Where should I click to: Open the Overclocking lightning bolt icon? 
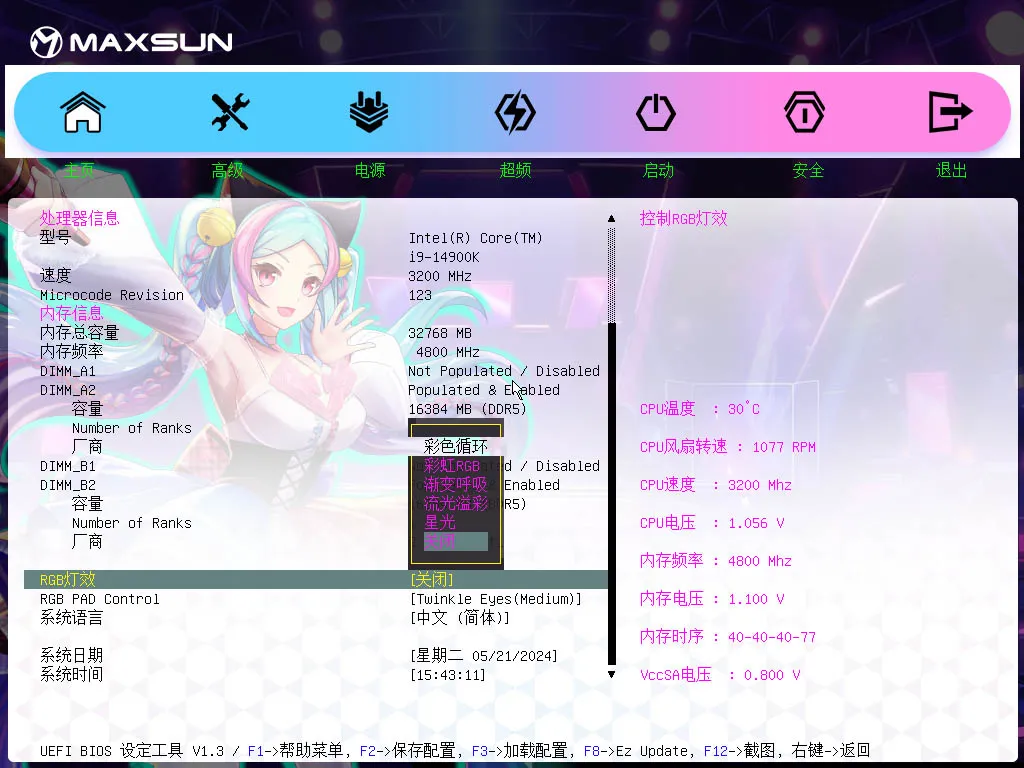(515, 112)
